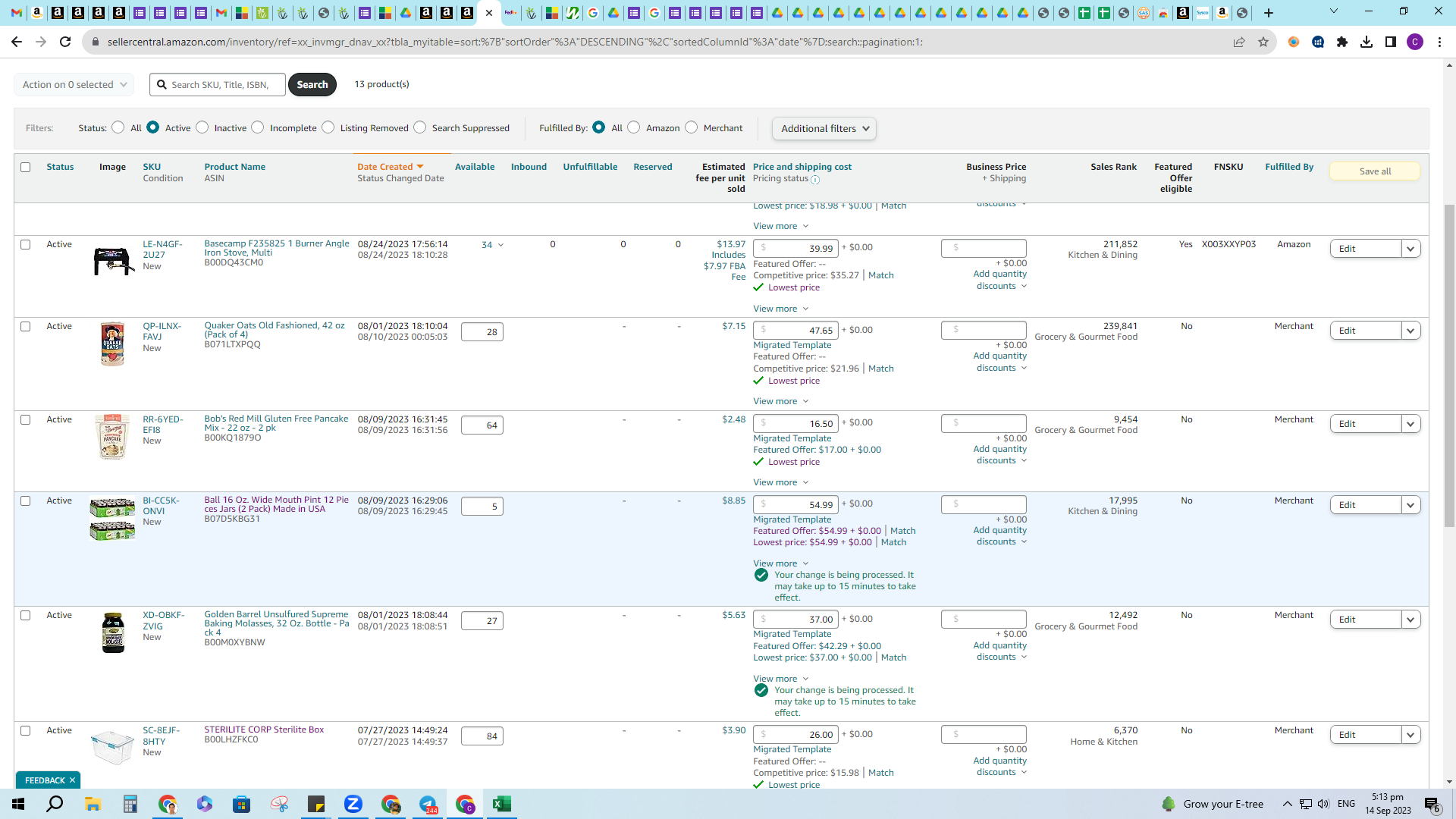Open the notification center icon
The image size is (1456, 819).
1432,805
